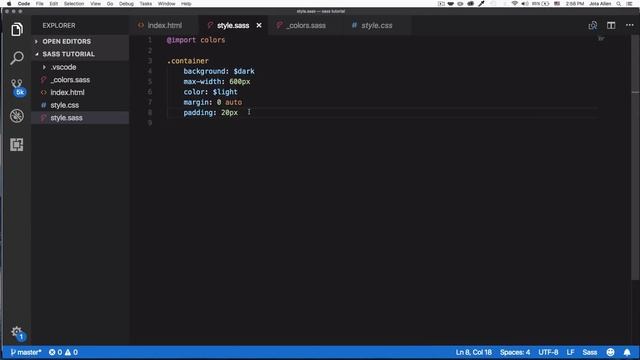This screenshot has width=640, height=360.
Task: Open the File menu
Action: click(x=39, y=4)
